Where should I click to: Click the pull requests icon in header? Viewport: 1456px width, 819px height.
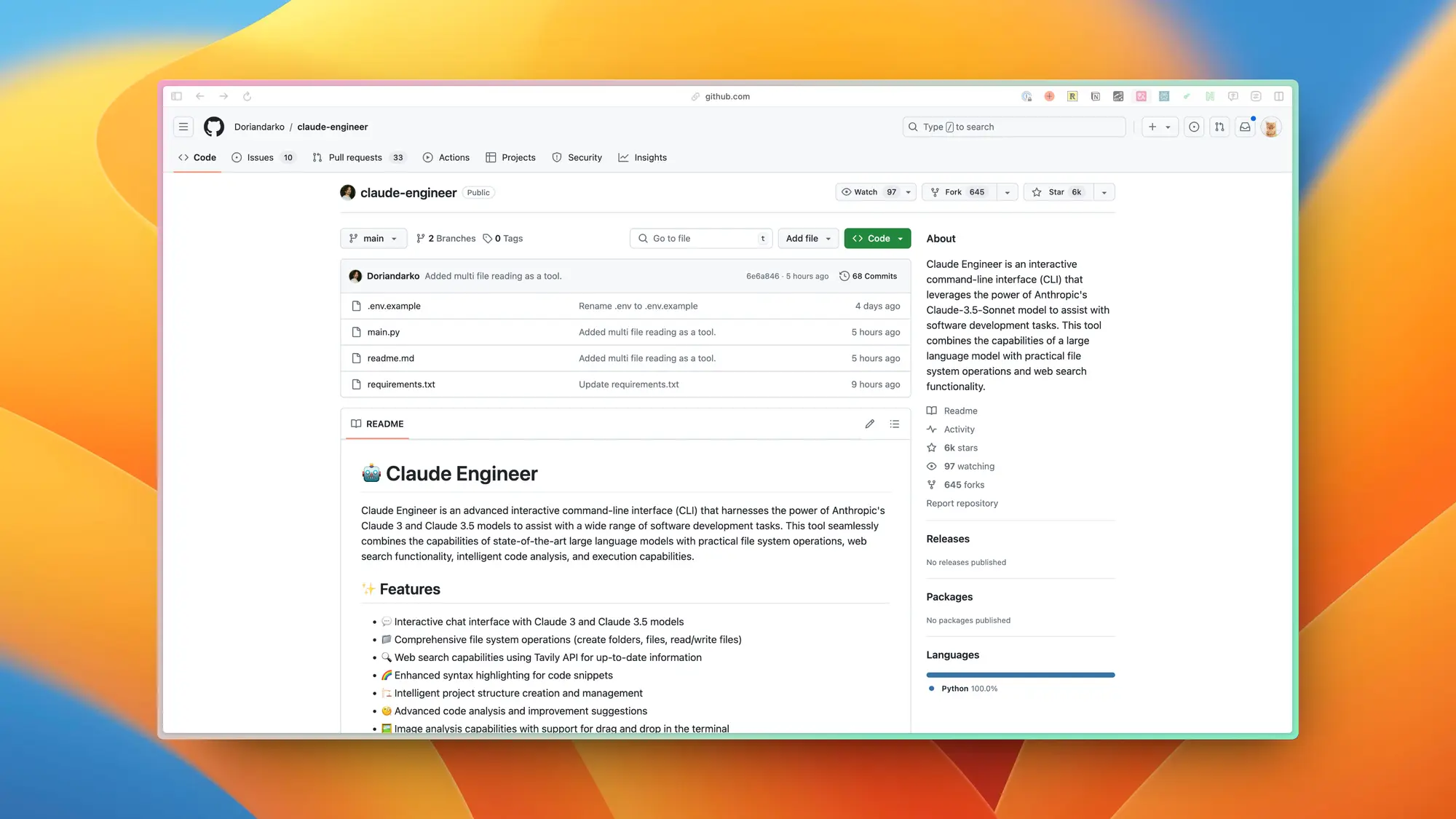click(1219, 127)
